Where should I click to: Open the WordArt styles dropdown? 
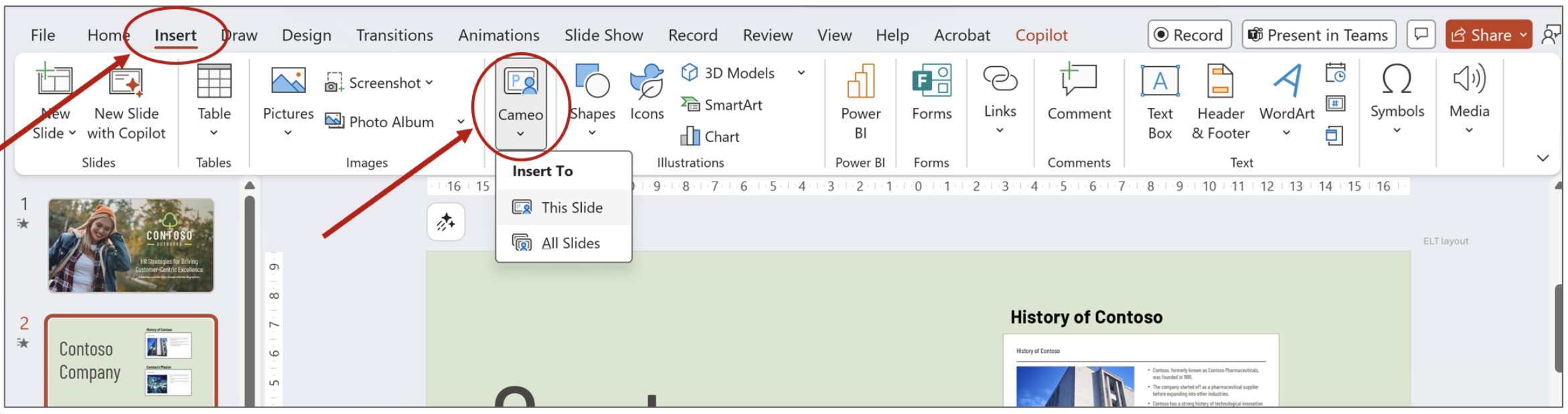(x=1286, y=133)
